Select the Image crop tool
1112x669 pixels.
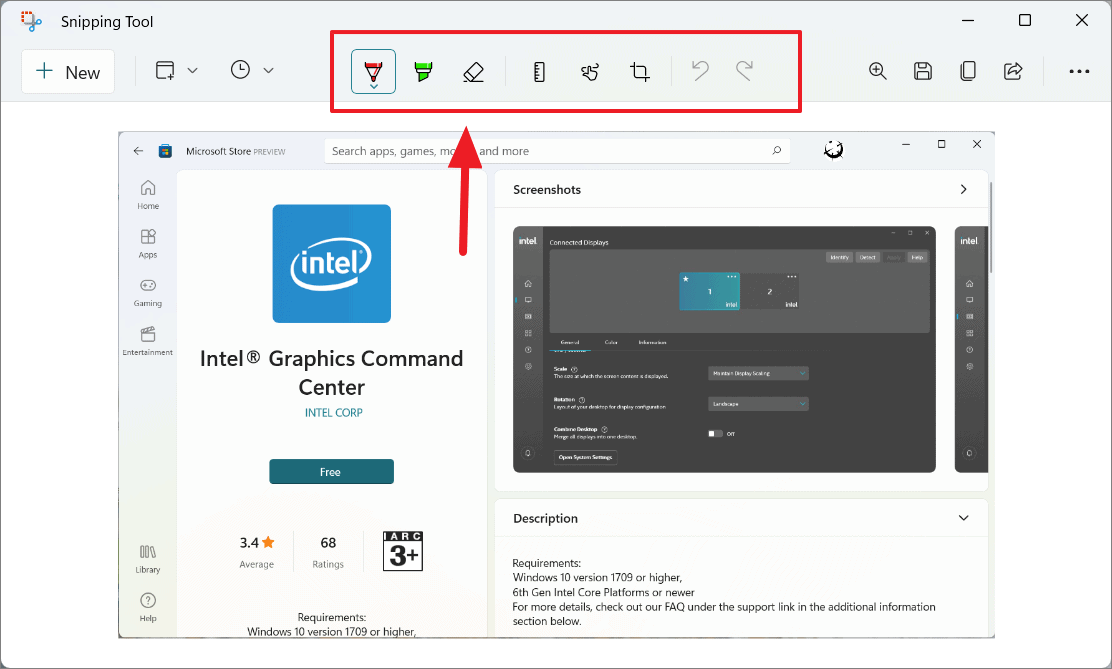[x=639, y=71]
